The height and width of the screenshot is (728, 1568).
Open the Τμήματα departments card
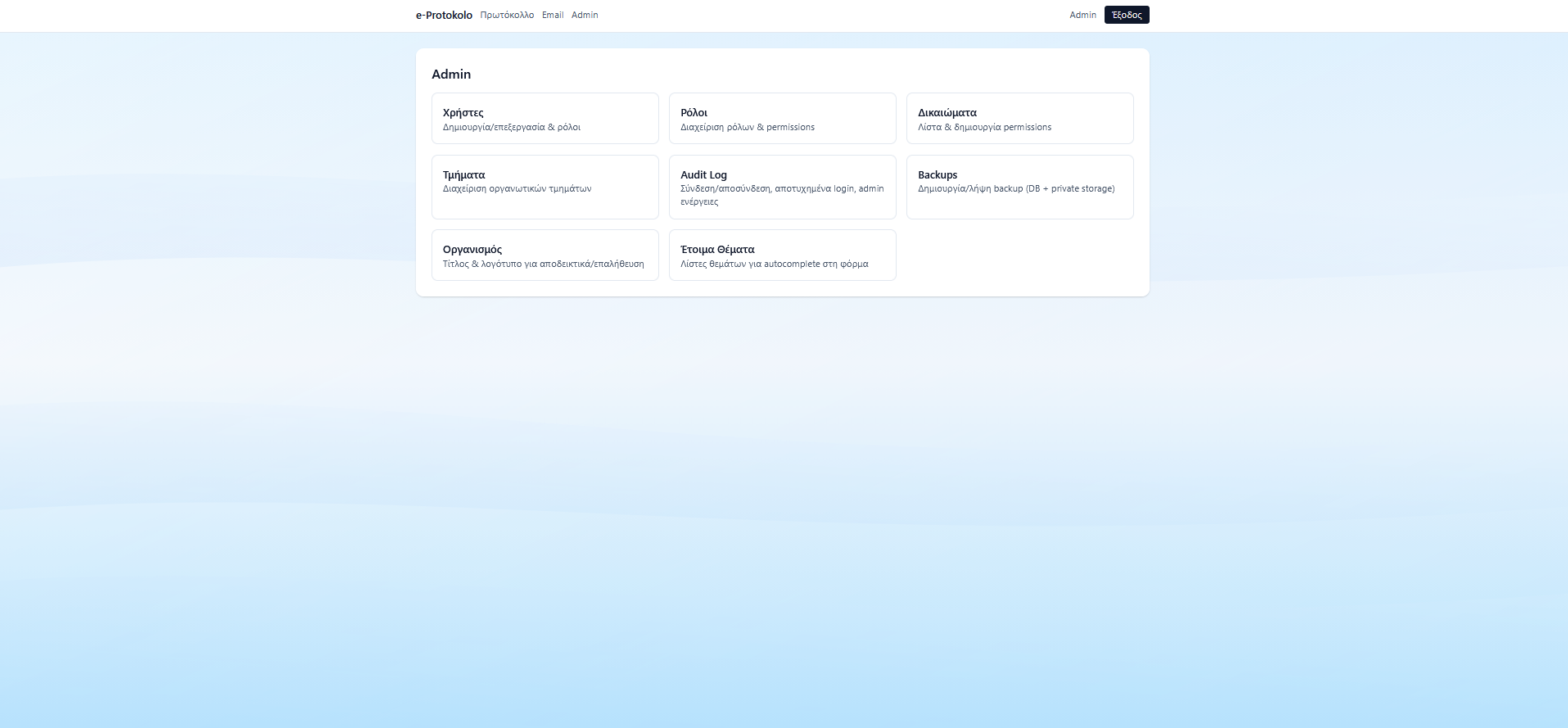545,188
